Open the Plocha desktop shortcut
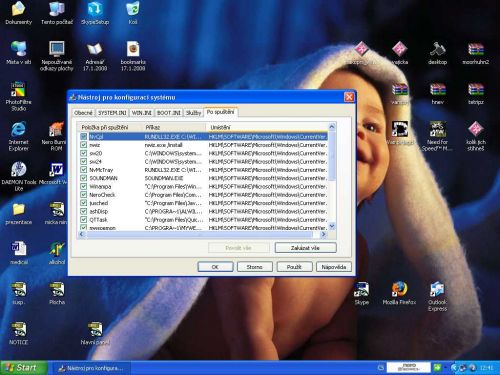 (57, 293)
